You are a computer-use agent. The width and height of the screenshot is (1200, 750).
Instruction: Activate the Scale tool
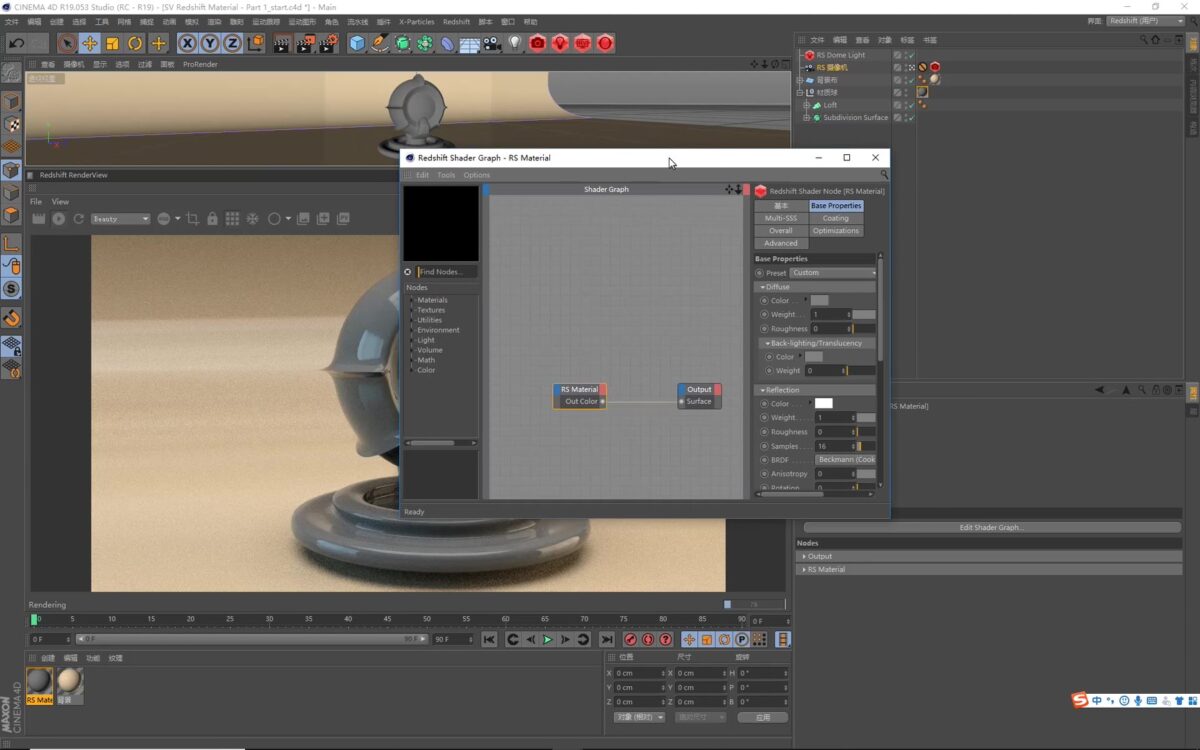(112, 43)
